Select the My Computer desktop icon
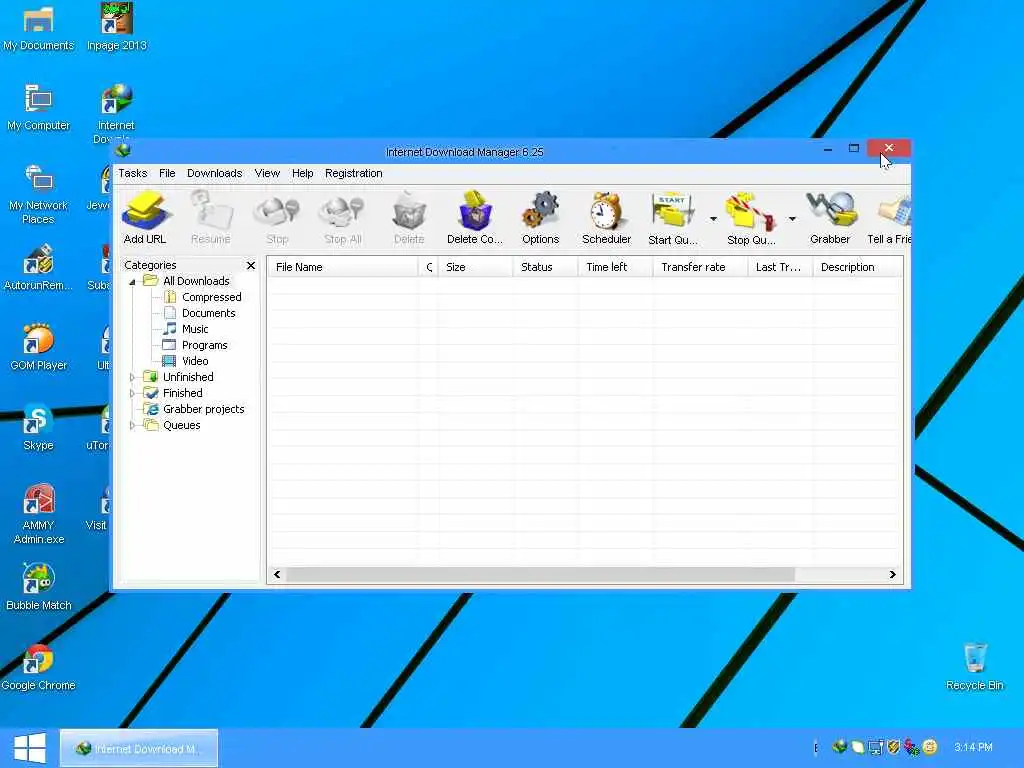 click(x=38, y=107)
